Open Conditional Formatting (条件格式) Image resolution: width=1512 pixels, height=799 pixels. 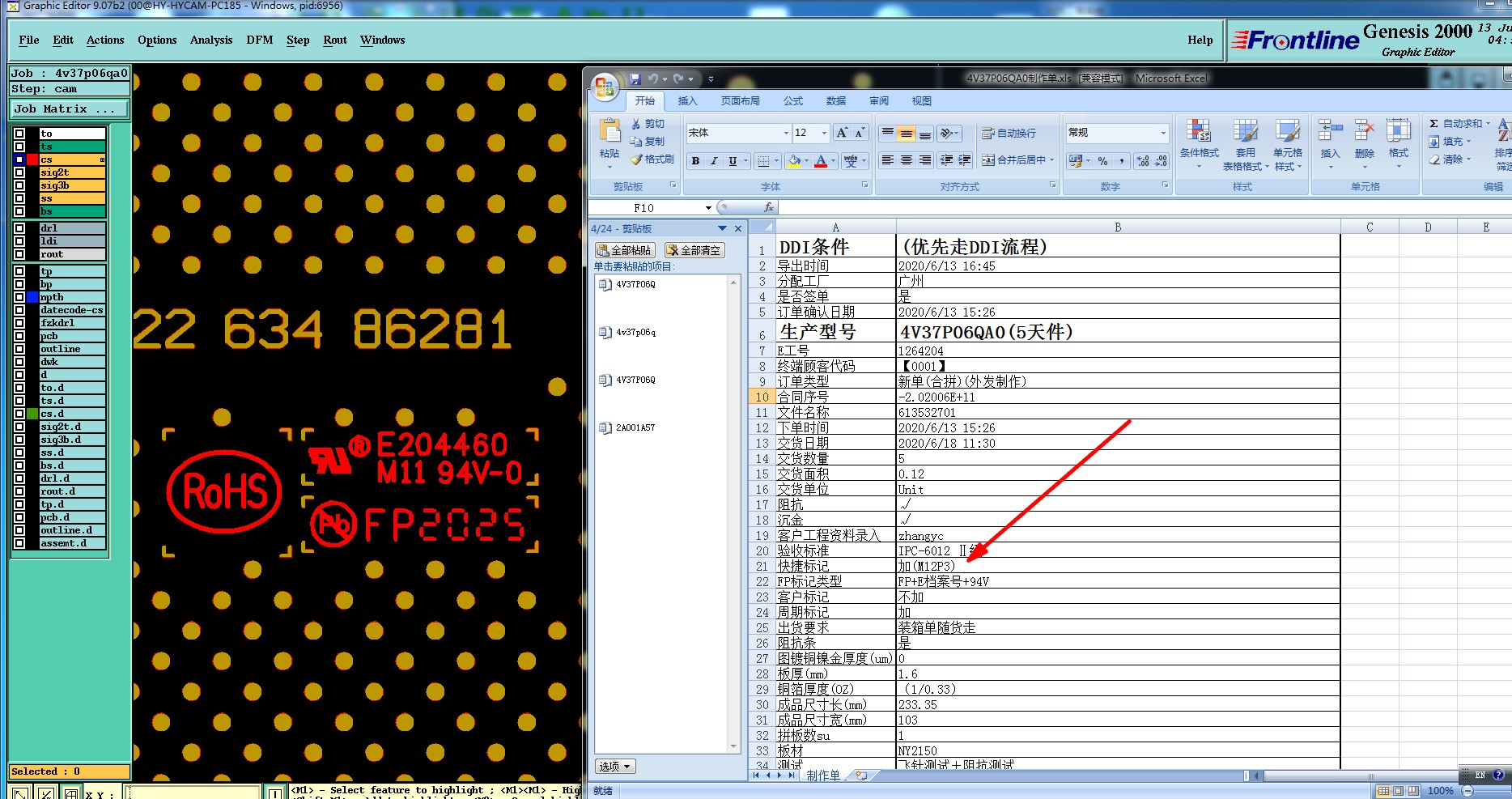click(x=1199, y=142)
